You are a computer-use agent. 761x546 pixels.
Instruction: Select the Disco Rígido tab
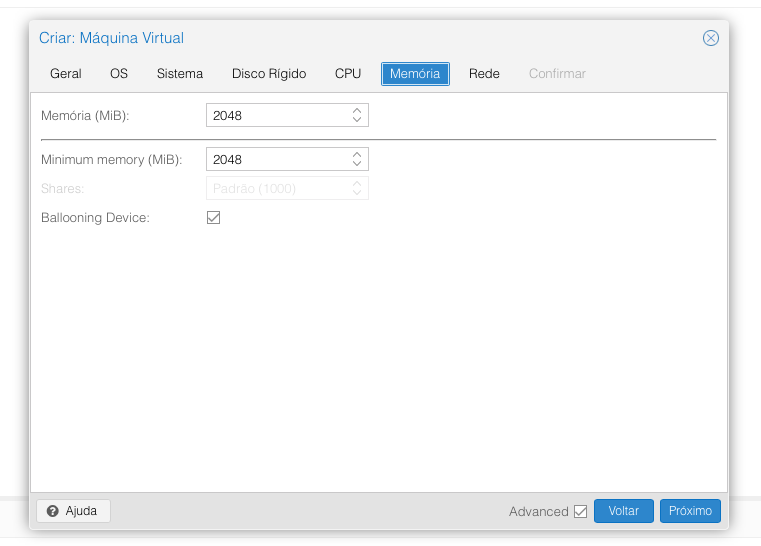[x=269, y=74]
